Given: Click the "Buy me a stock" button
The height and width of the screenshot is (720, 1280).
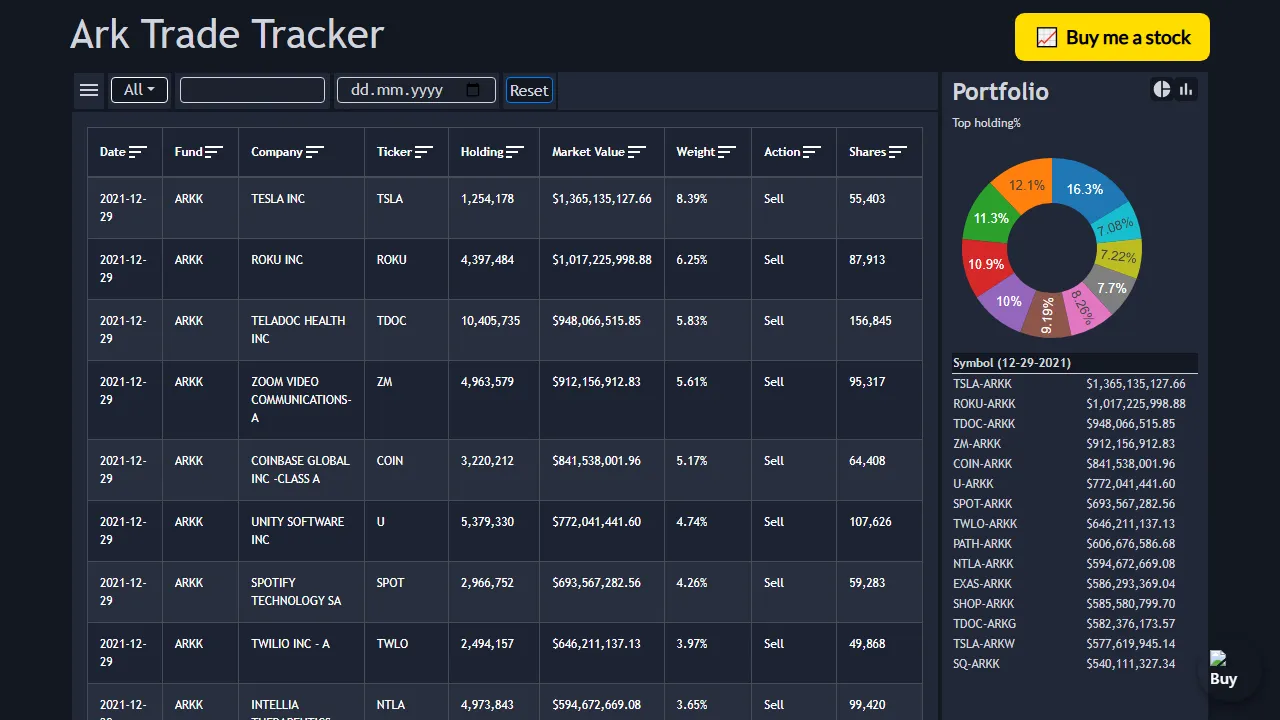Looking at the screenshot, I should point(1111,36).
